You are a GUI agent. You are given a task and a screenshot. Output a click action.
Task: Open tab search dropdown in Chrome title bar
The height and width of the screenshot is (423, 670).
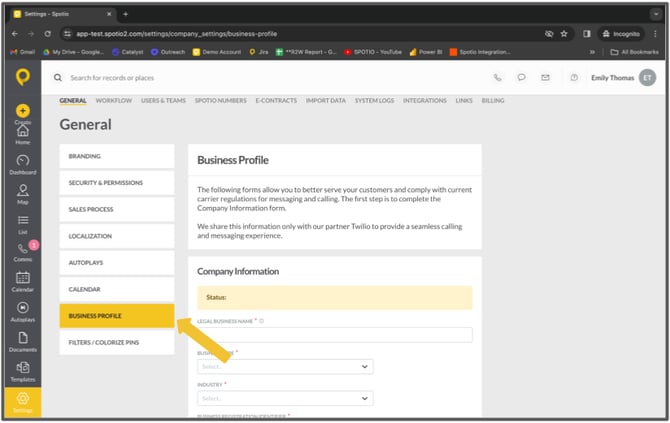[655, 14]
